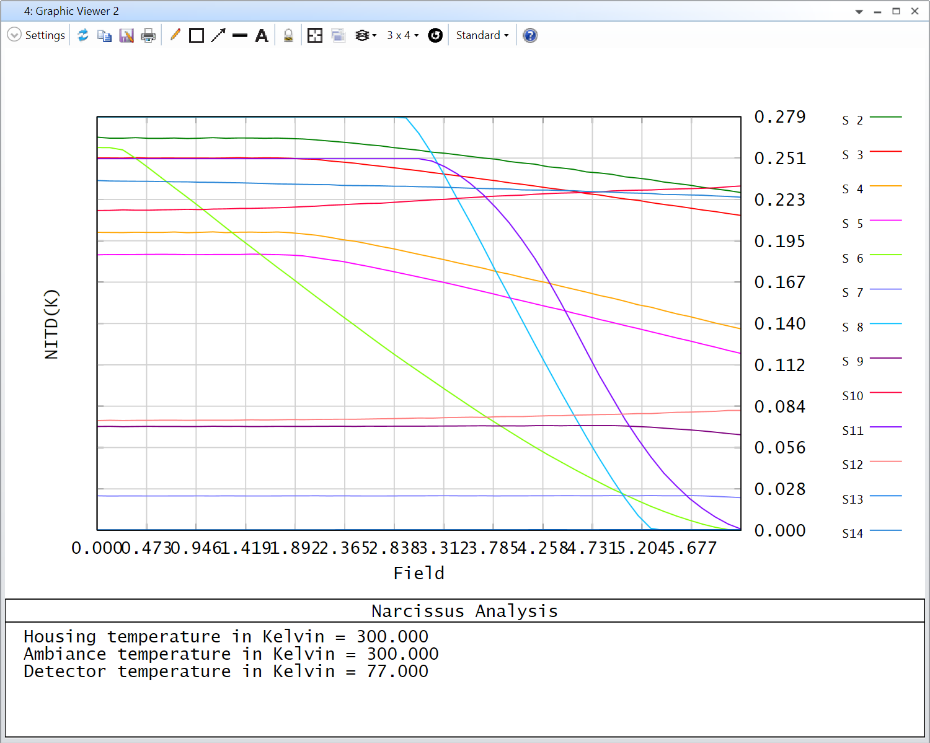930x743 pixels.
Task: Open the title bar window menu arrow
Action: [857, 10]
